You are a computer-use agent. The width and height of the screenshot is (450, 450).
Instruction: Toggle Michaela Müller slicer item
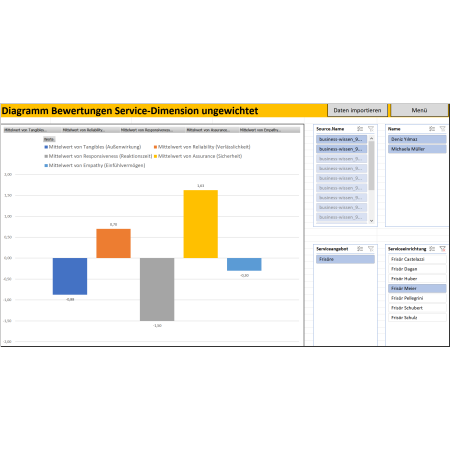click(417, 149)
